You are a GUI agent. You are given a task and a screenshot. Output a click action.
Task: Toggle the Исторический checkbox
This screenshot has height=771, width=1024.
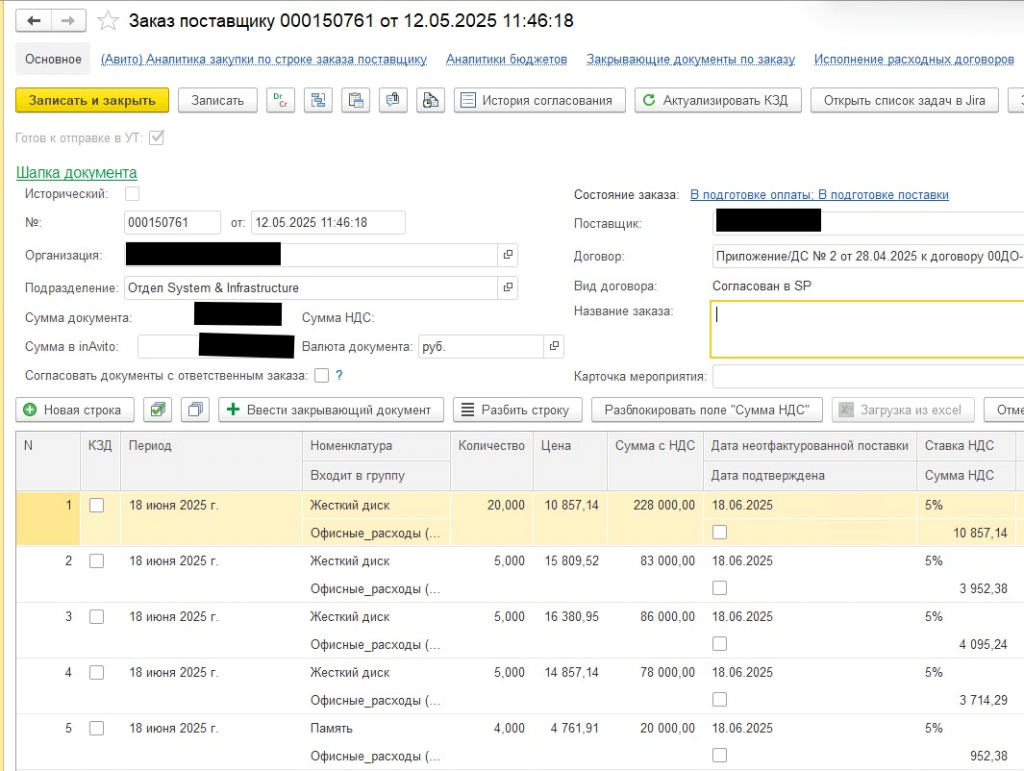point(132,194)
